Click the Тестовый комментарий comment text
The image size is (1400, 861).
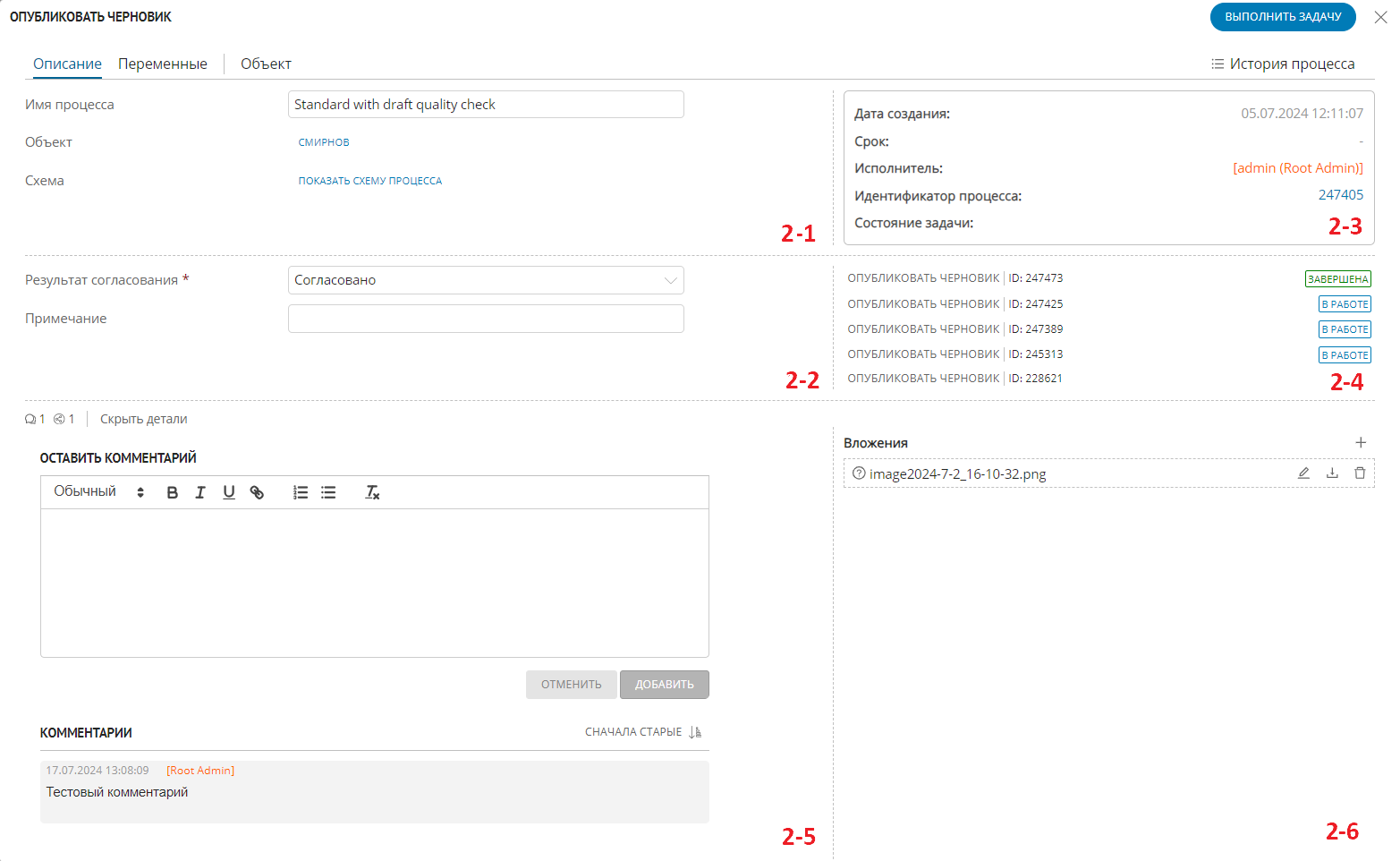click(117, 792)
